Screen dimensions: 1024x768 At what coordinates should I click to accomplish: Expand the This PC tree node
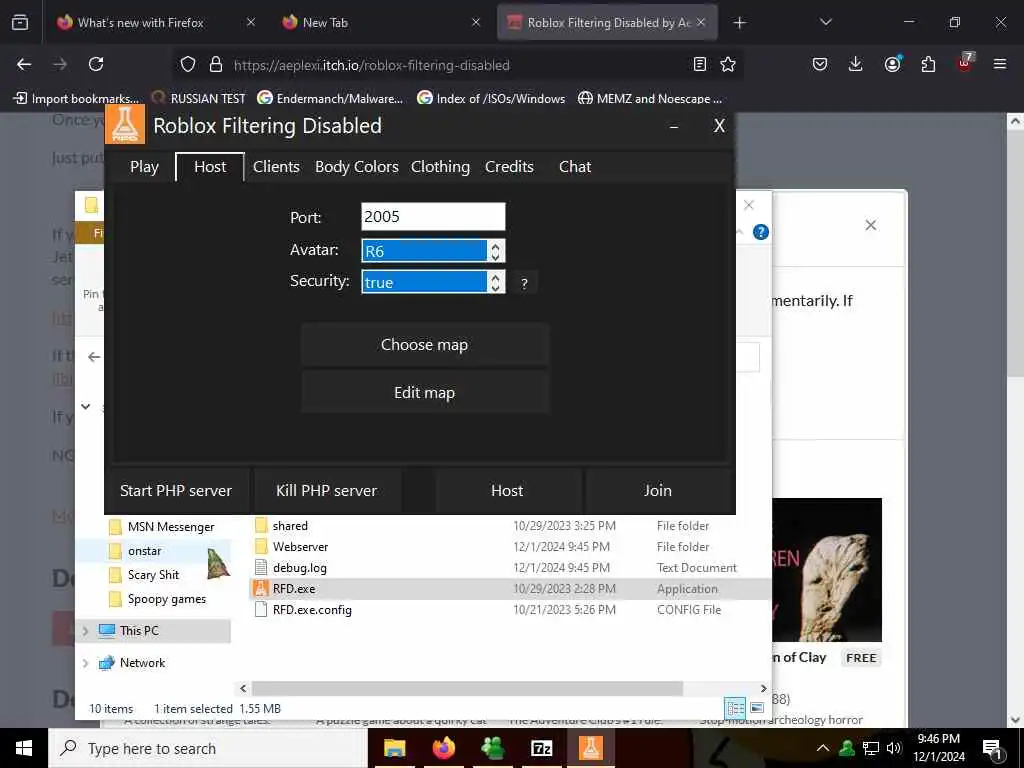pyautogui.click(x=86, y=631)
